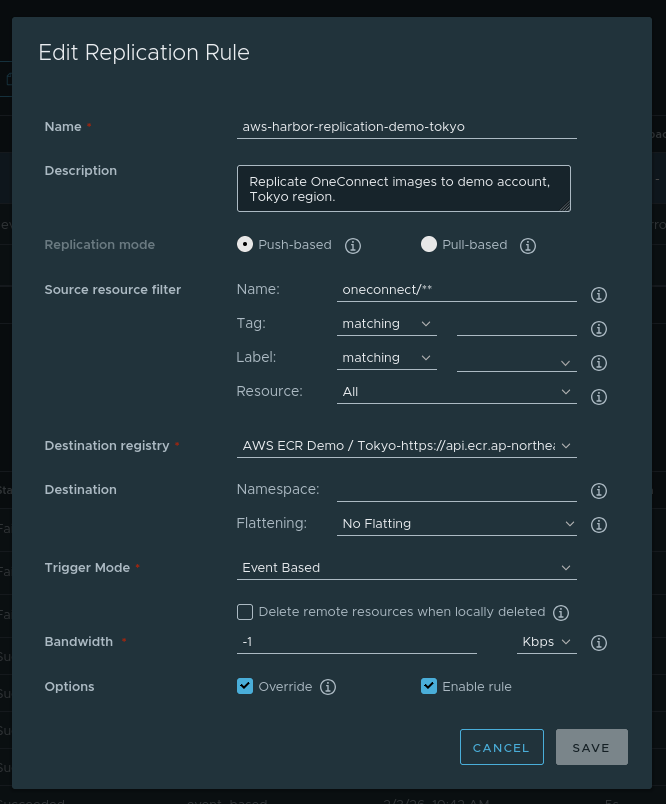Image resolution: width=666 pixels, height=804 pixels.
Task: Click the Cancel button
Action: click(x=501, y=747)
